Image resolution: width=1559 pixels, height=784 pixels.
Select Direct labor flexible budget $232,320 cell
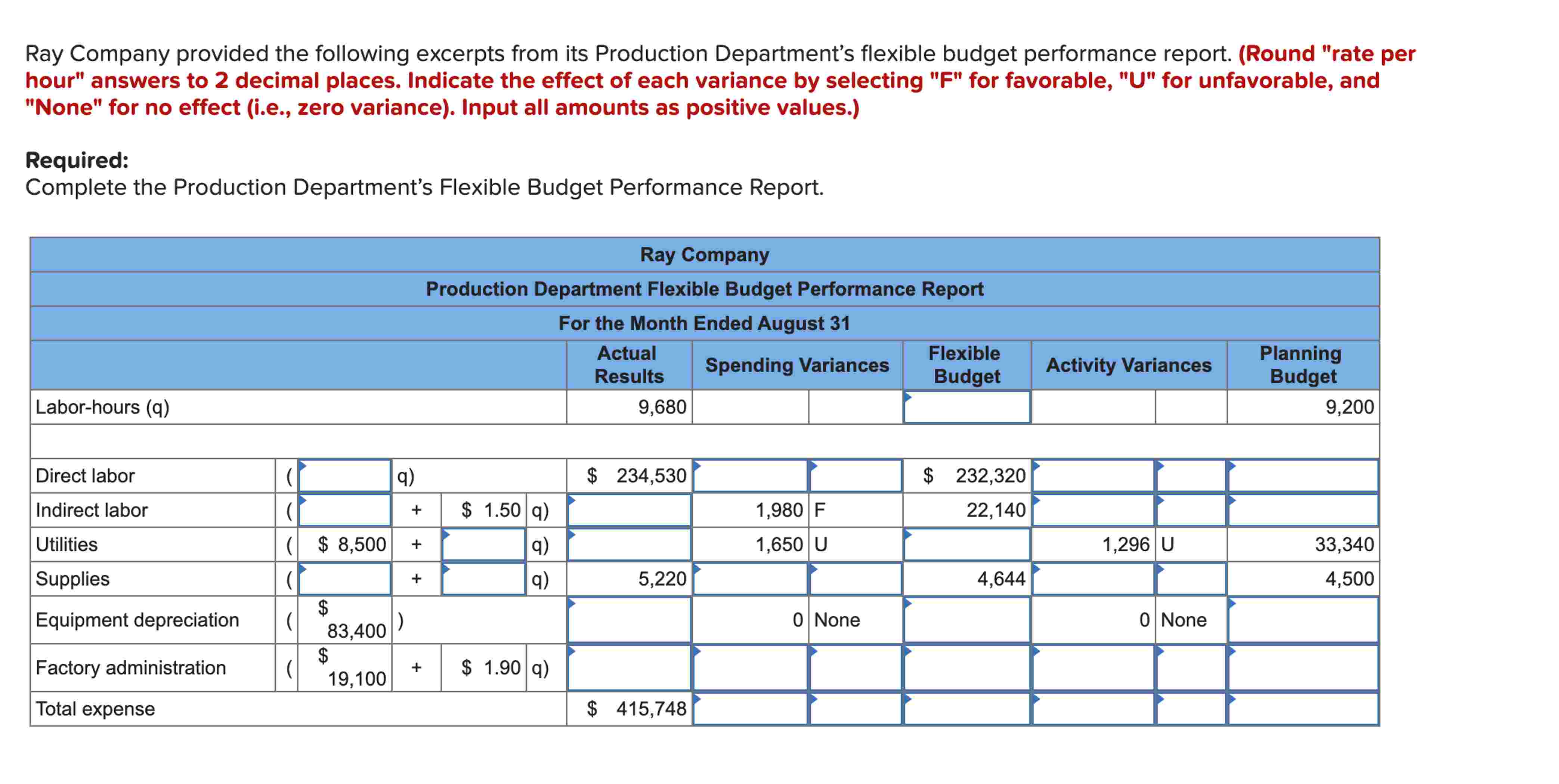(x=966, y=475)
